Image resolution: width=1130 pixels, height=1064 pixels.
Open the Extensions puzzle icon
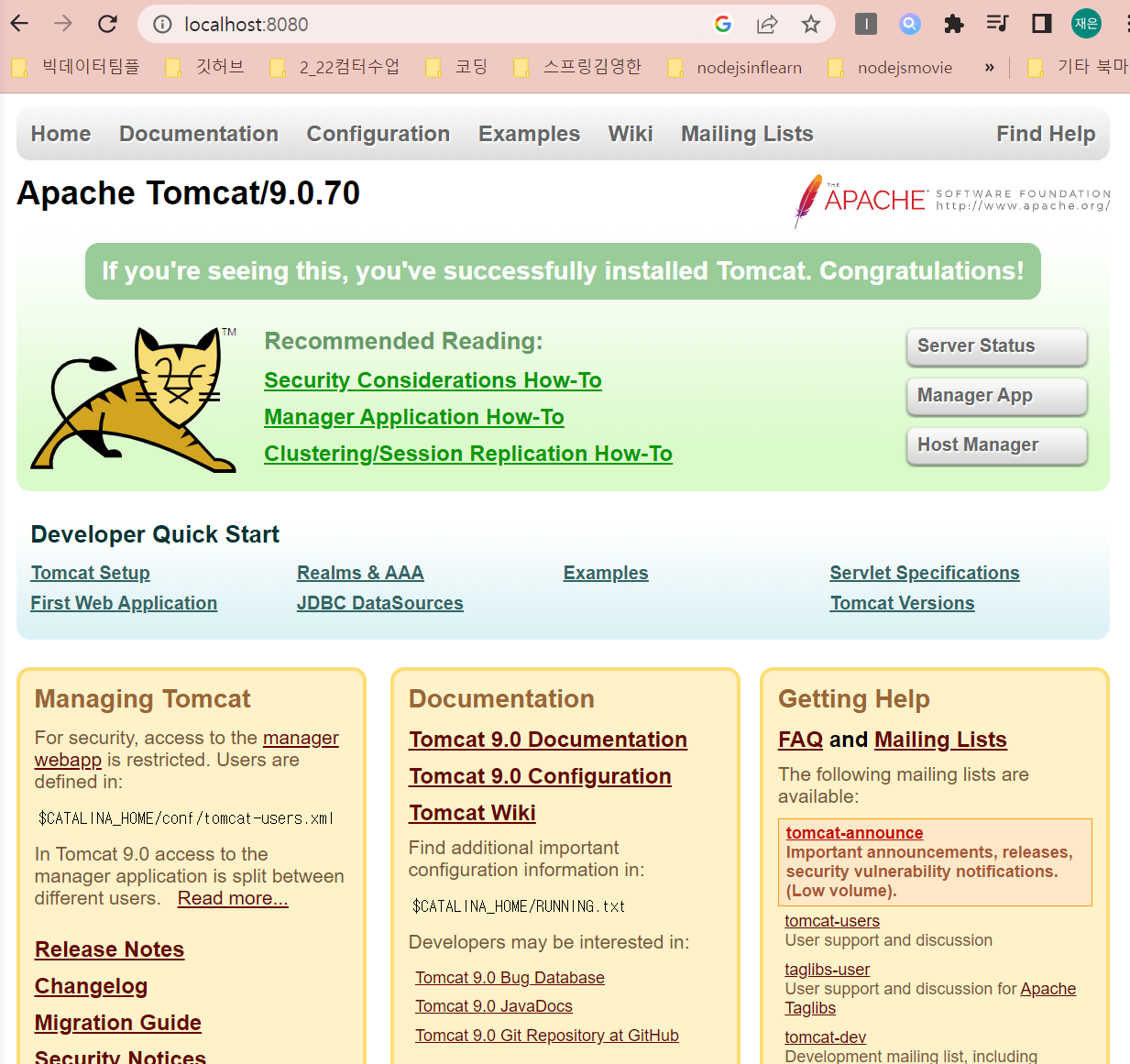coord(954,24)
